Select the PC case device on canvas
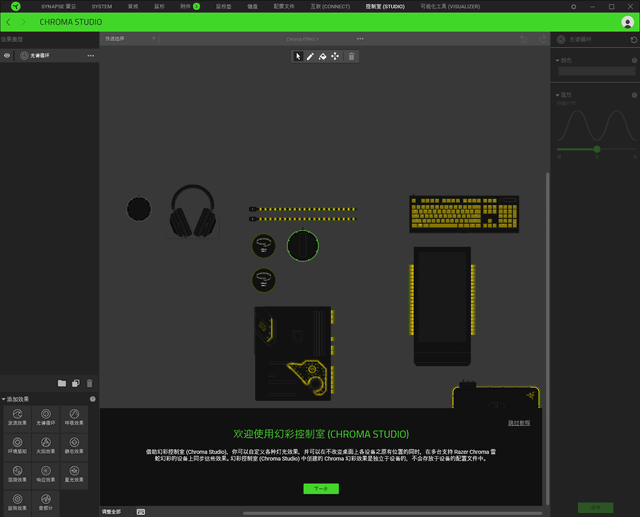 [x=442, y=306]
